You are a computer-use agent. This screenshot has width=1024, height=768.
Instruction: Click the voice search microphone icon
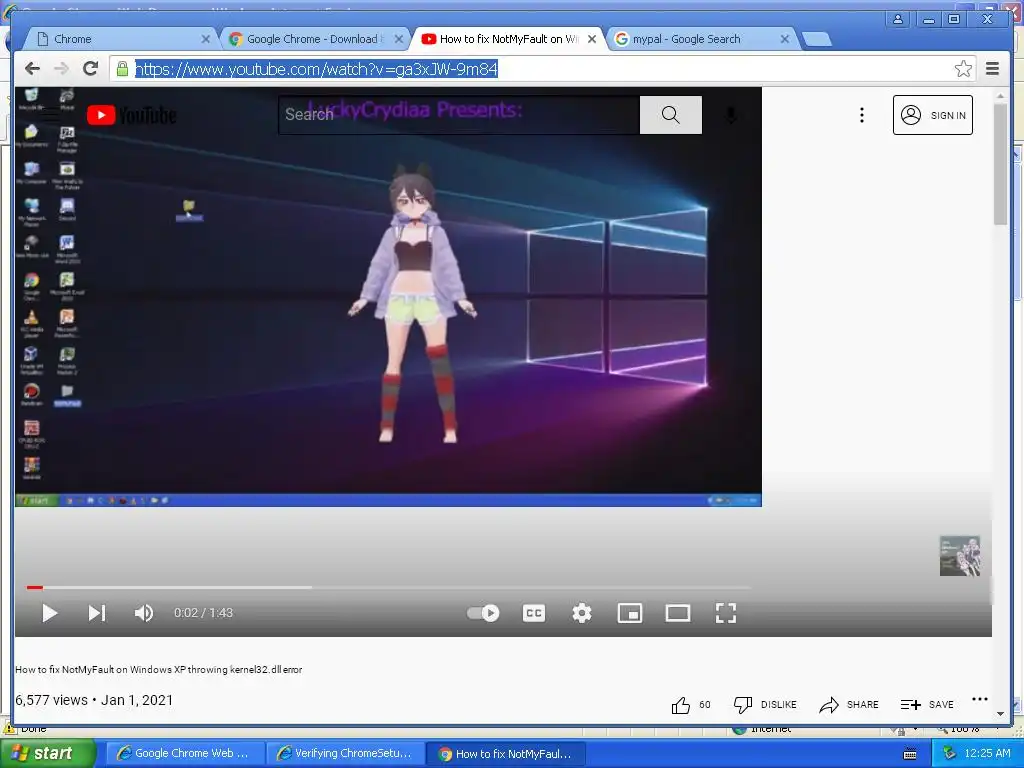pyautogui.click(x=731, y=116)
